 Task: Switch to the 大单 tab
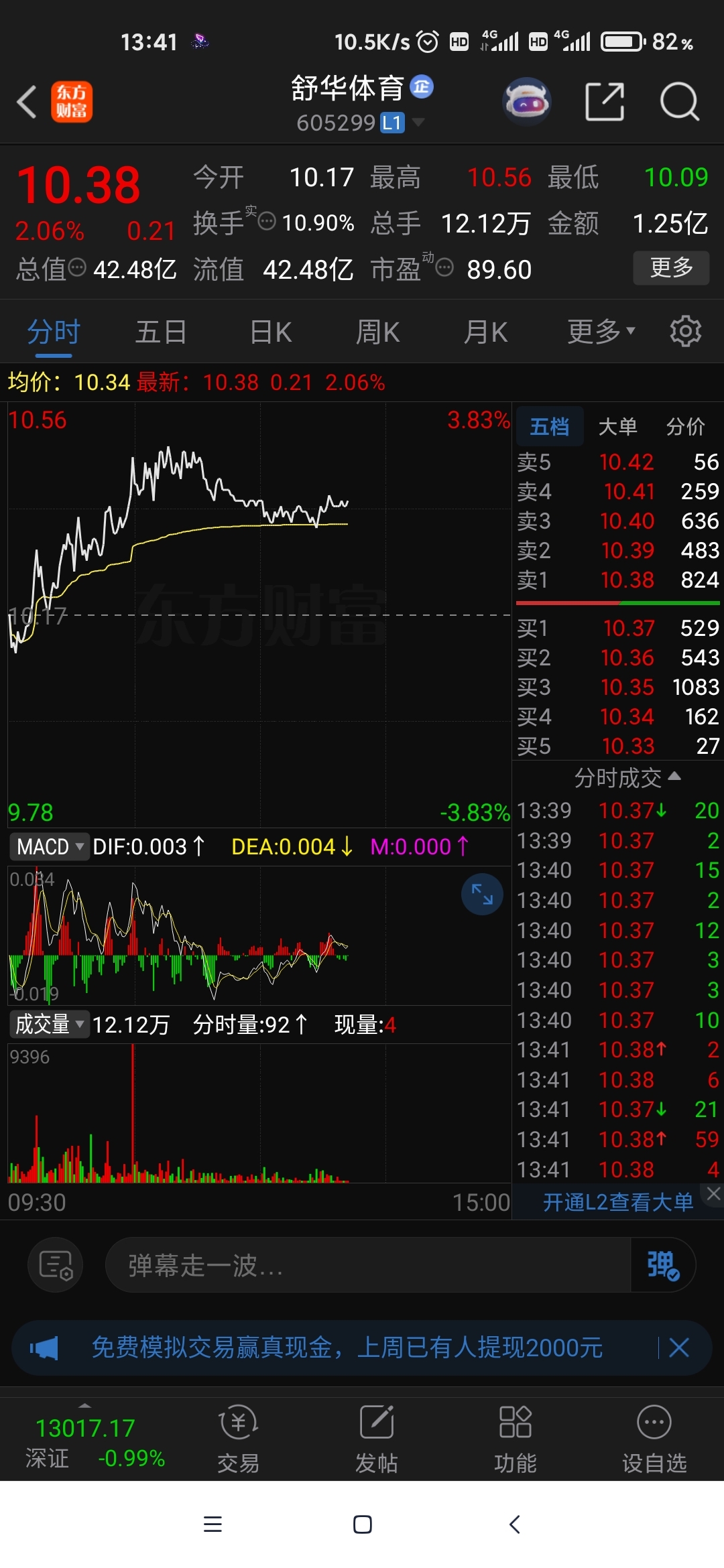click(617, 426)
